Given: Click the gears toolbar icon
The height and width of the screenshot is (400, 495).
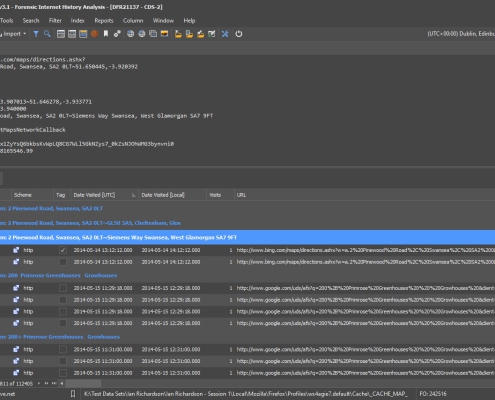Looking at the screenshot, I should 117,34.
